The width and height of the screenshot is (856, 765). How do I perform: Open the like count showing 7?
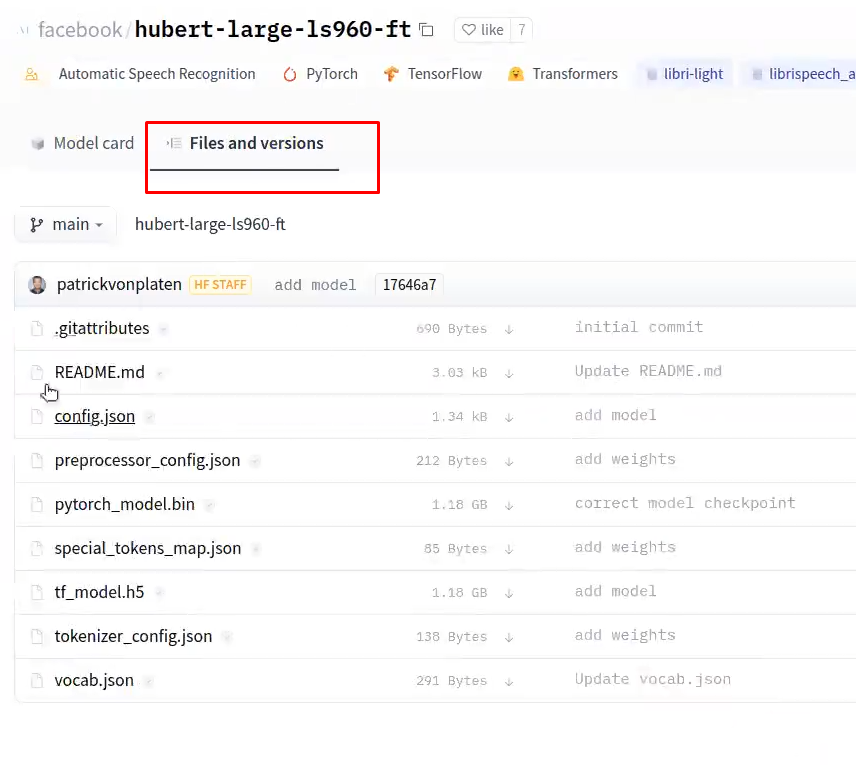coord(521,29)
